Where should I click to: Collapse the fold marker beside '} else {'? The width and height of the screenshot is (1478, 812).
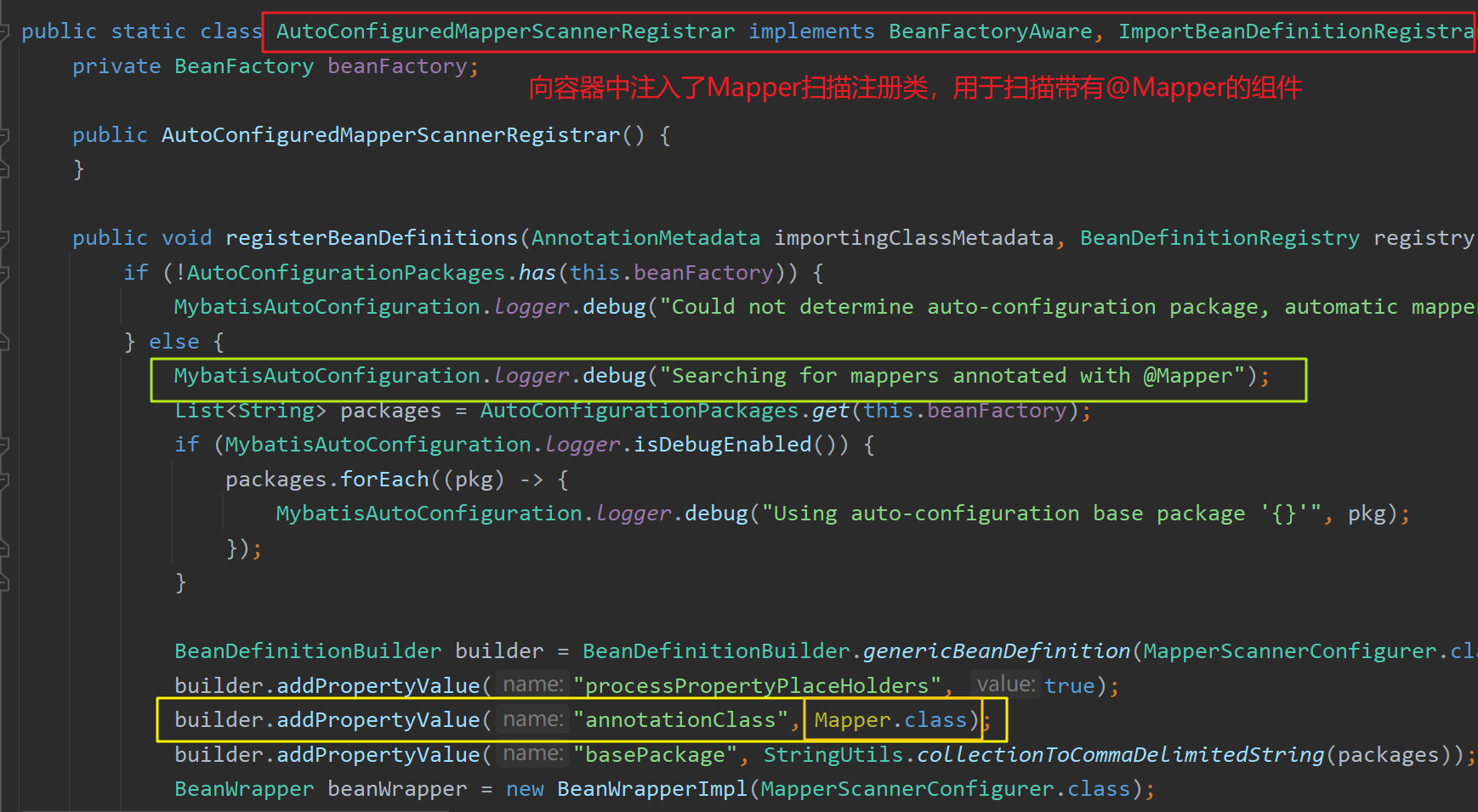(x=4, y=343)
